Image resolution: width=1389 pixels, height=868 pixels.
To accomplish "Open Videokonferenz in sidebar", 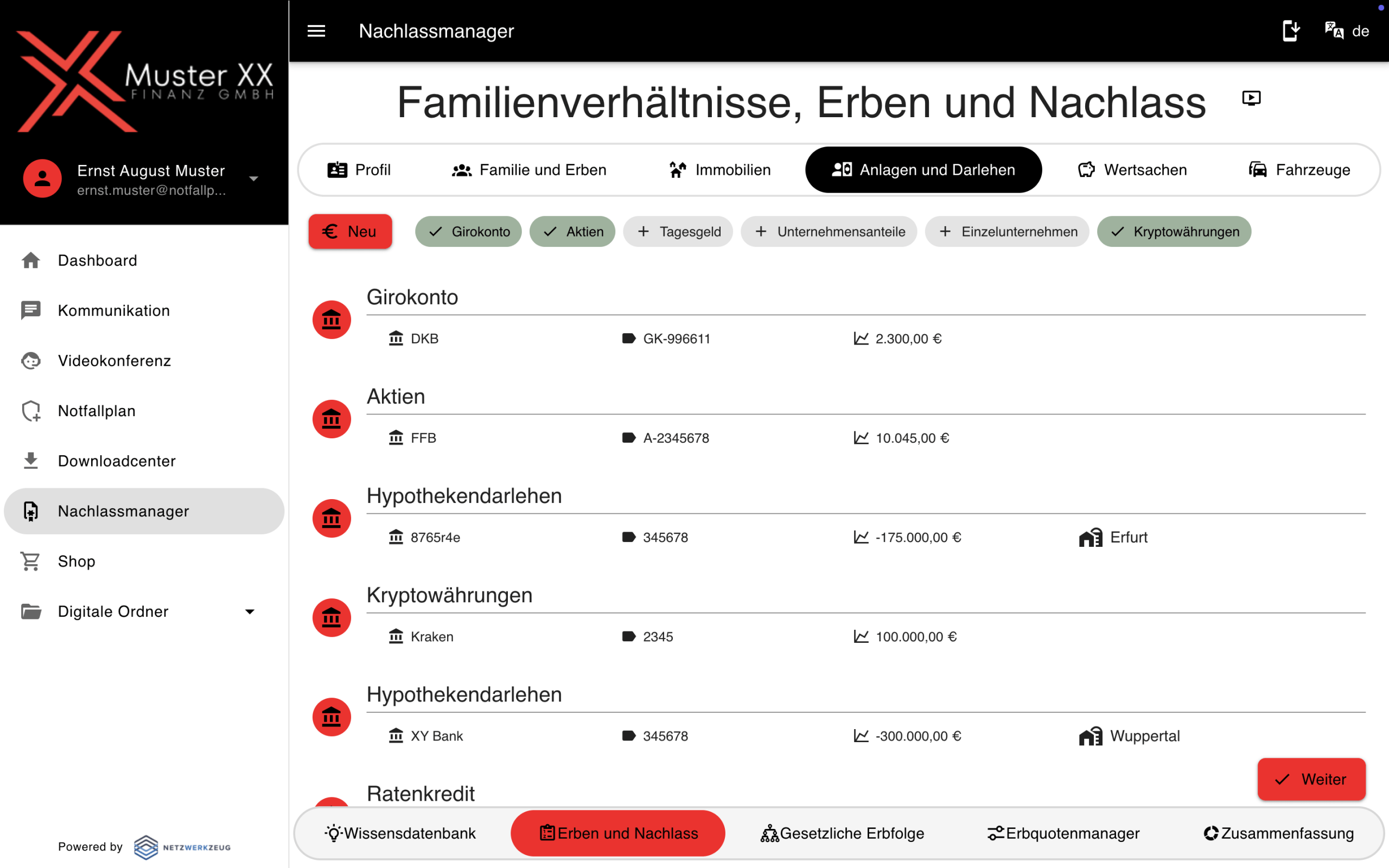I will (144, 361).
